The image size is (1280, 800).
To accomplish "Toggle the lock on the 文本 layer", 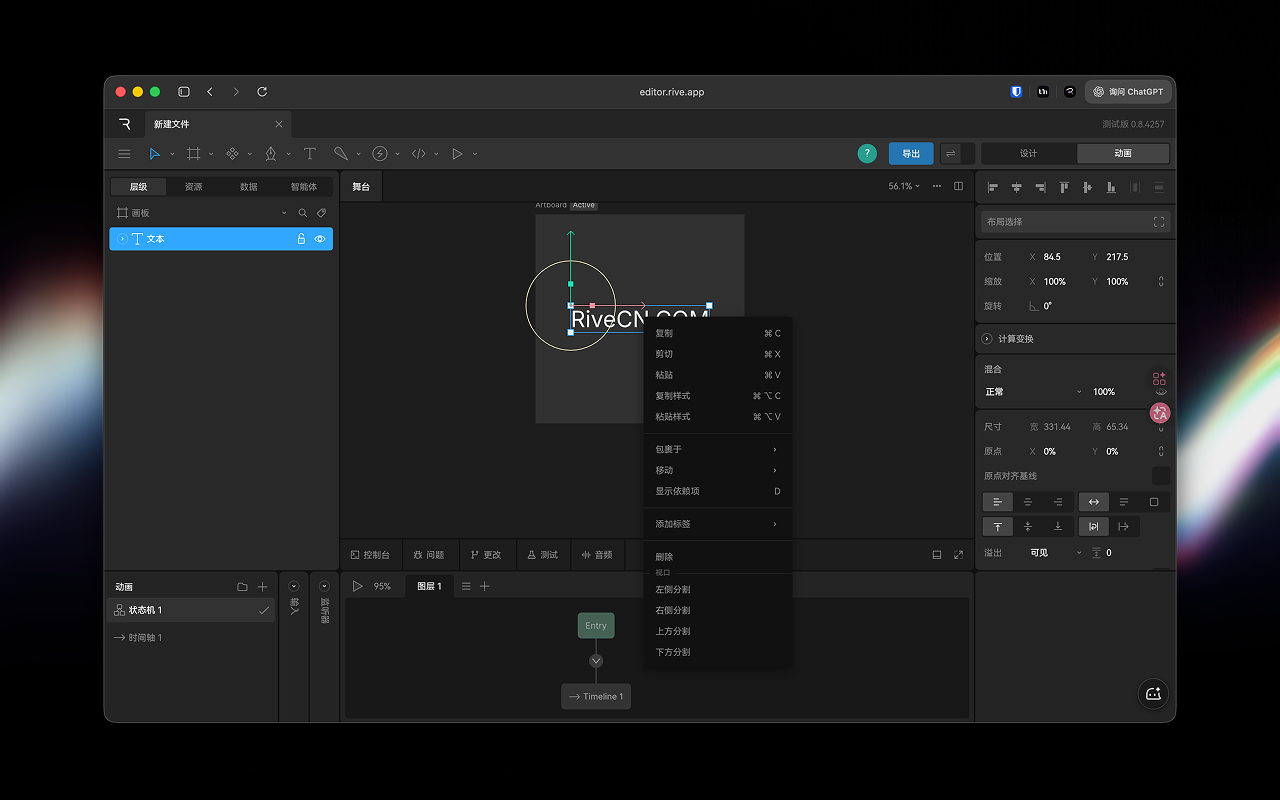I will [301, 239].
